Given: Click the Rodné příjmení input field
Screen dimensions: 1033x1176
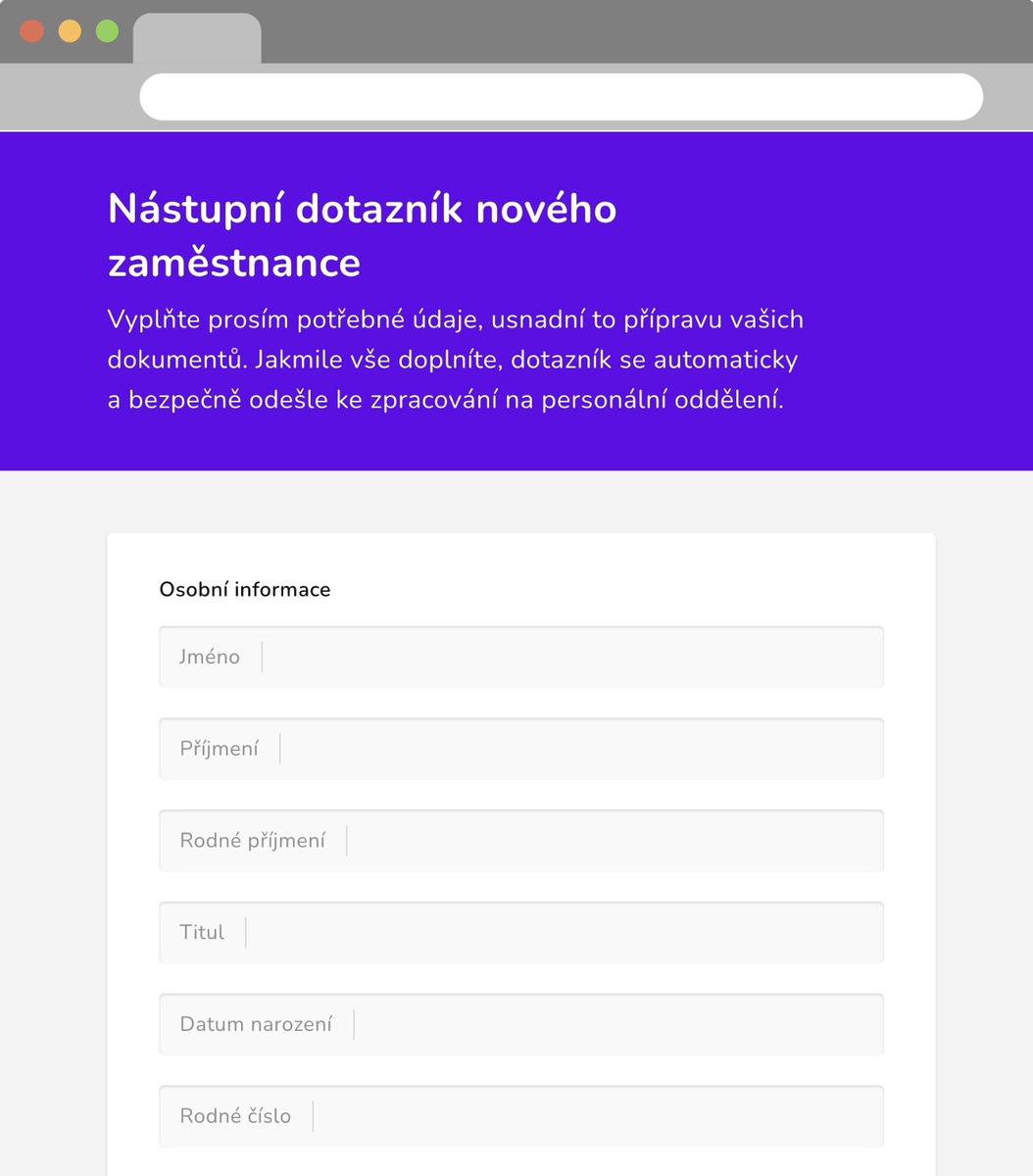Looking at the screenshot, I should click(x=519, y=840).
